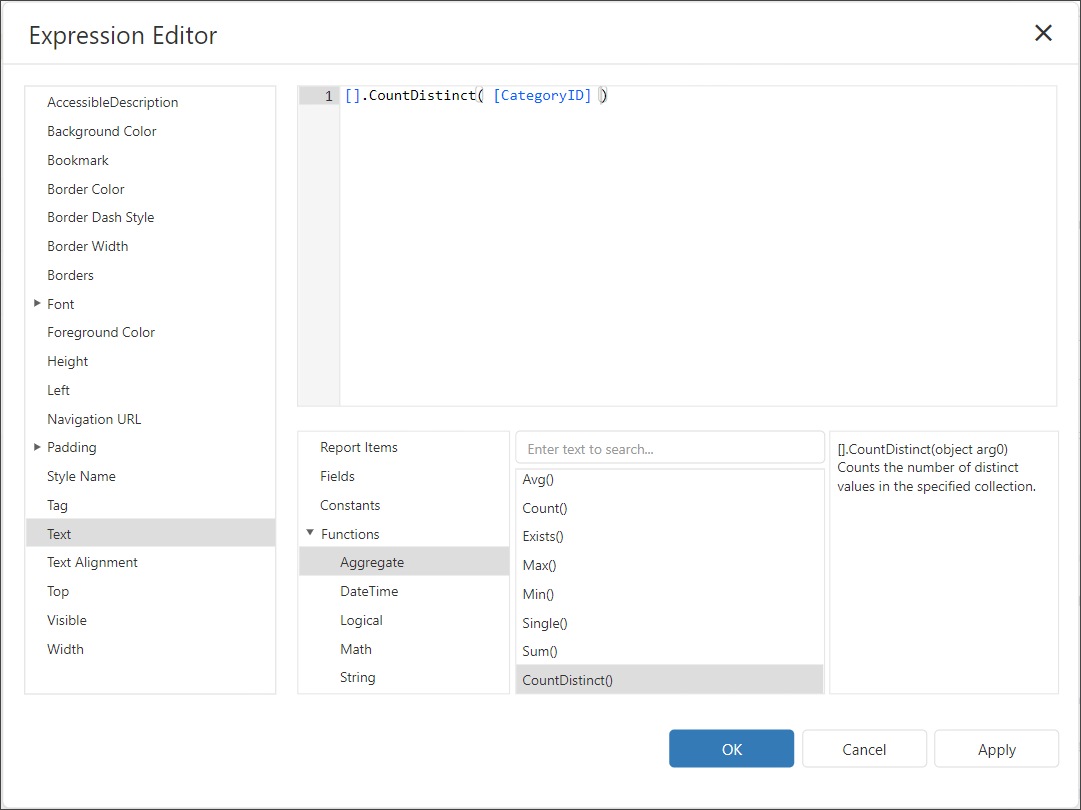The width and height of the screenshot is (1081, 810).
Task: Select the Style Name property
Action: coord(150,476)
